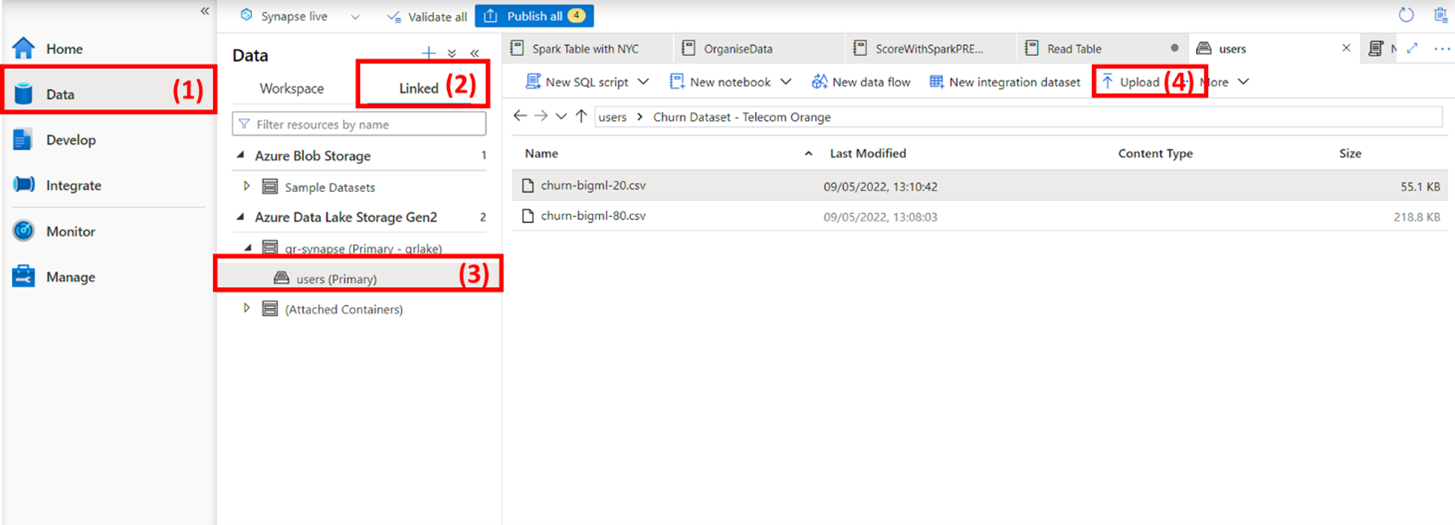Open the Monitor hub
The height and width of the screenshot is (525, 1455).
pyautogui.click(x=70, y=231)
